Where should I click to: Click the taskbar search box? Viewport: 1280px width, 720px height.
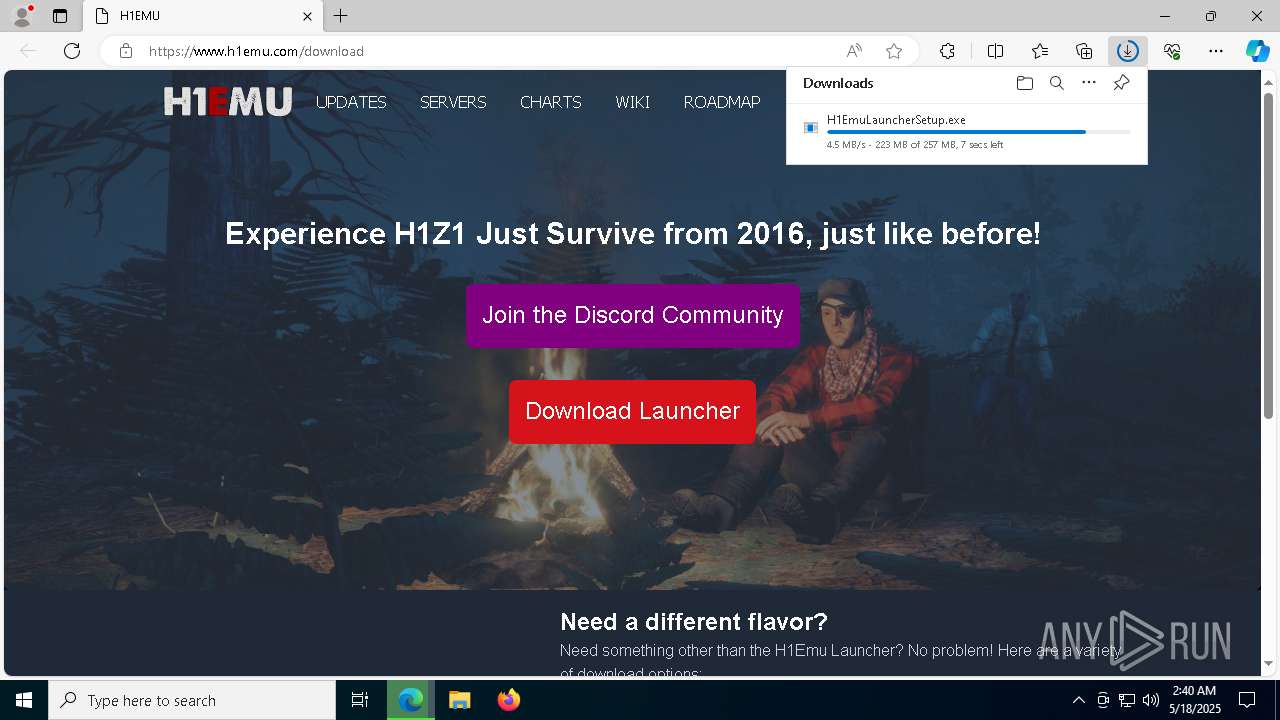192,700
